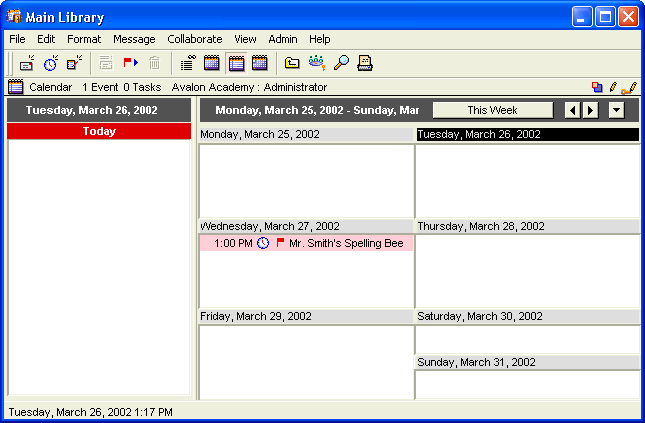Click the red Today bar
The width and height of the screenshot is (645, 423).
tap(99, 131)
